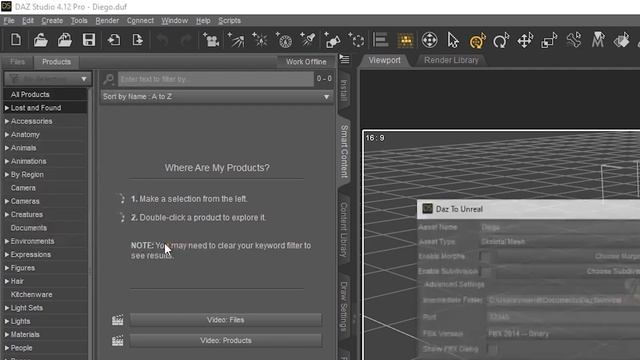The width and height of the screenshot is (640, 360).
Task: Expand the Hair category
Action: [x=7, y=281]
